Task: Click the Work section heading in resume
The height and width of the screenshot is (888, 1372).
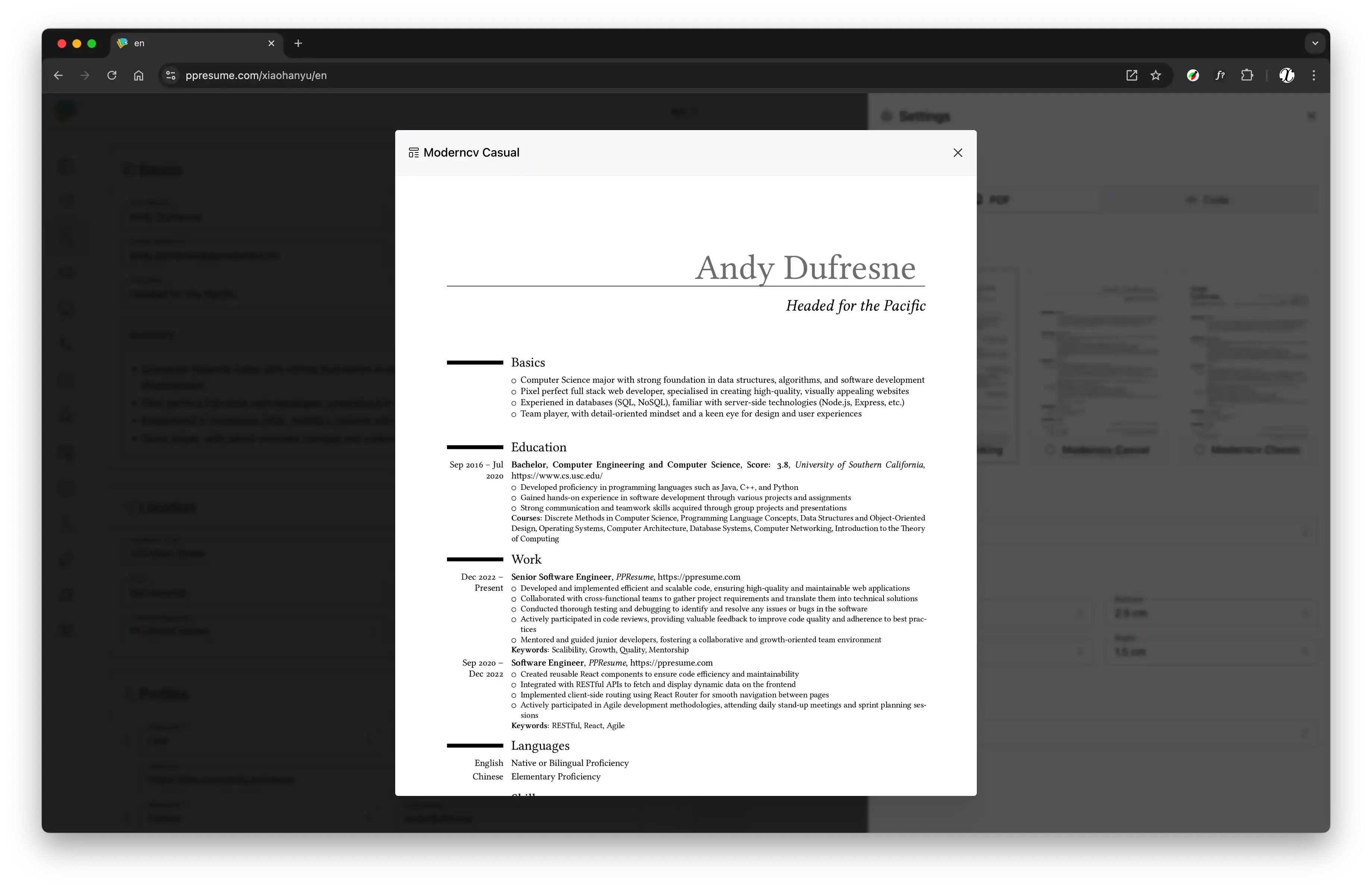Action: (x=526, y=560)
